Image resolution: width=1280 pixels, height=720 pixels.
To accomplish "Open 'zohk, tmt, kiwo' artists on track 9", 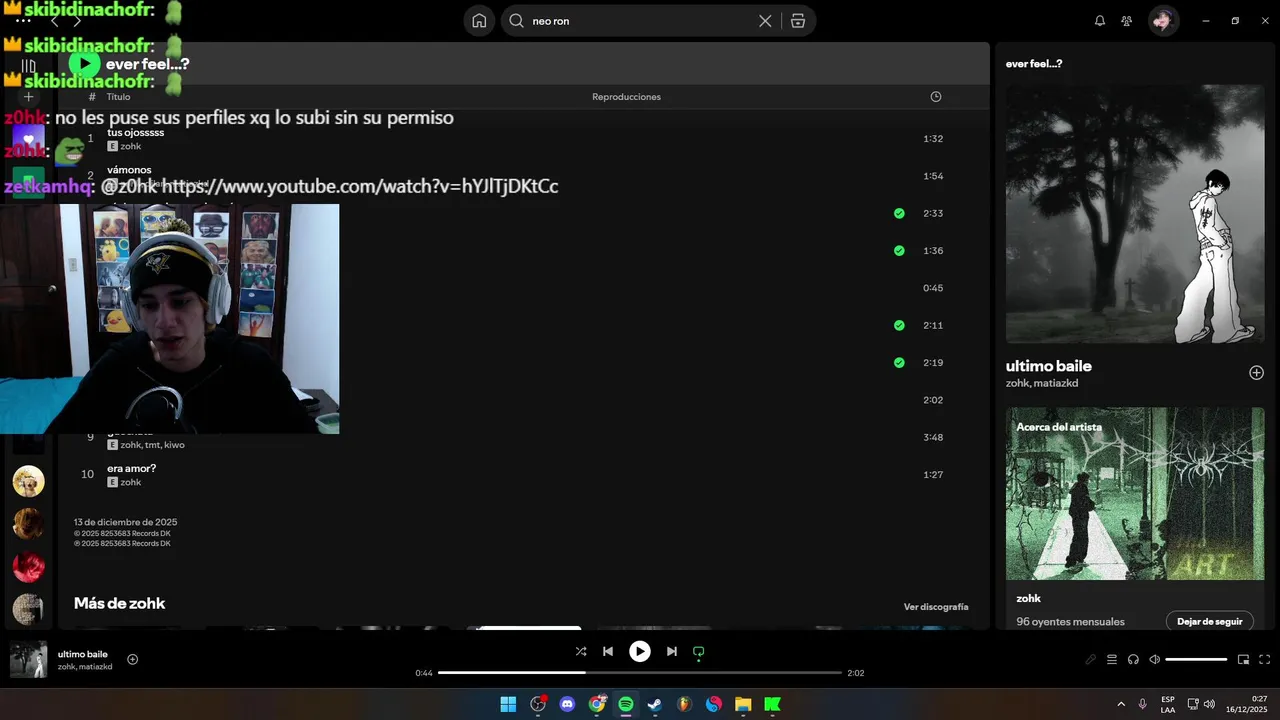I will coord(152,445).
